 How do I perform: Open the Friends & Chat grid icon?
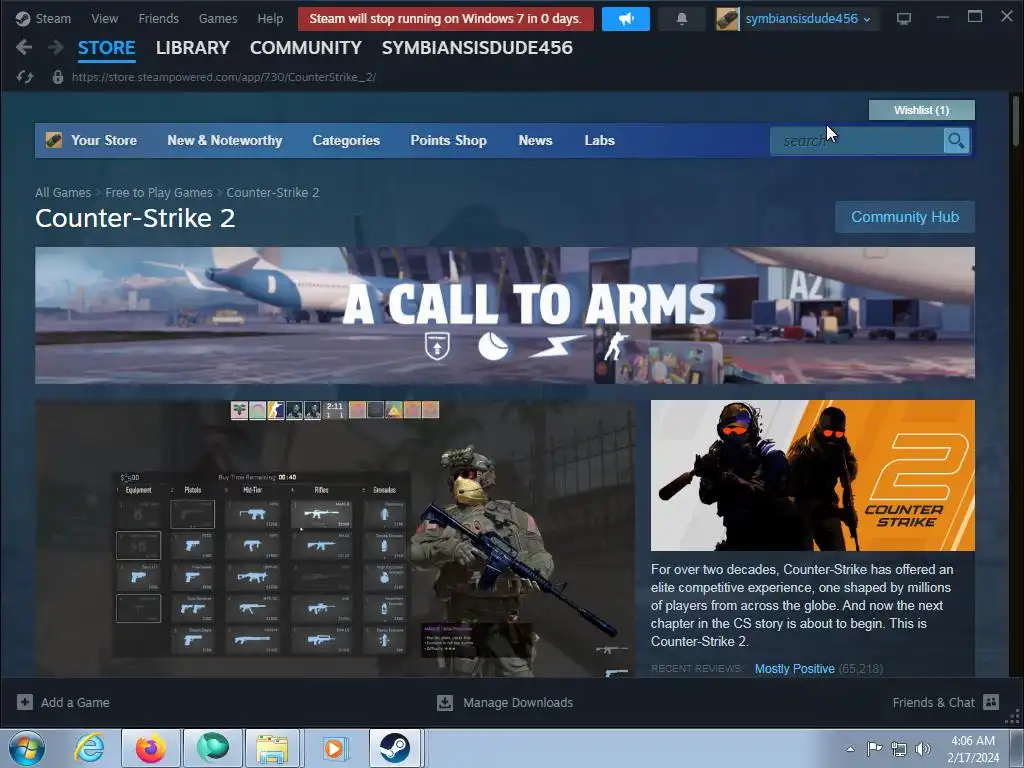click(x=991, y=702)
